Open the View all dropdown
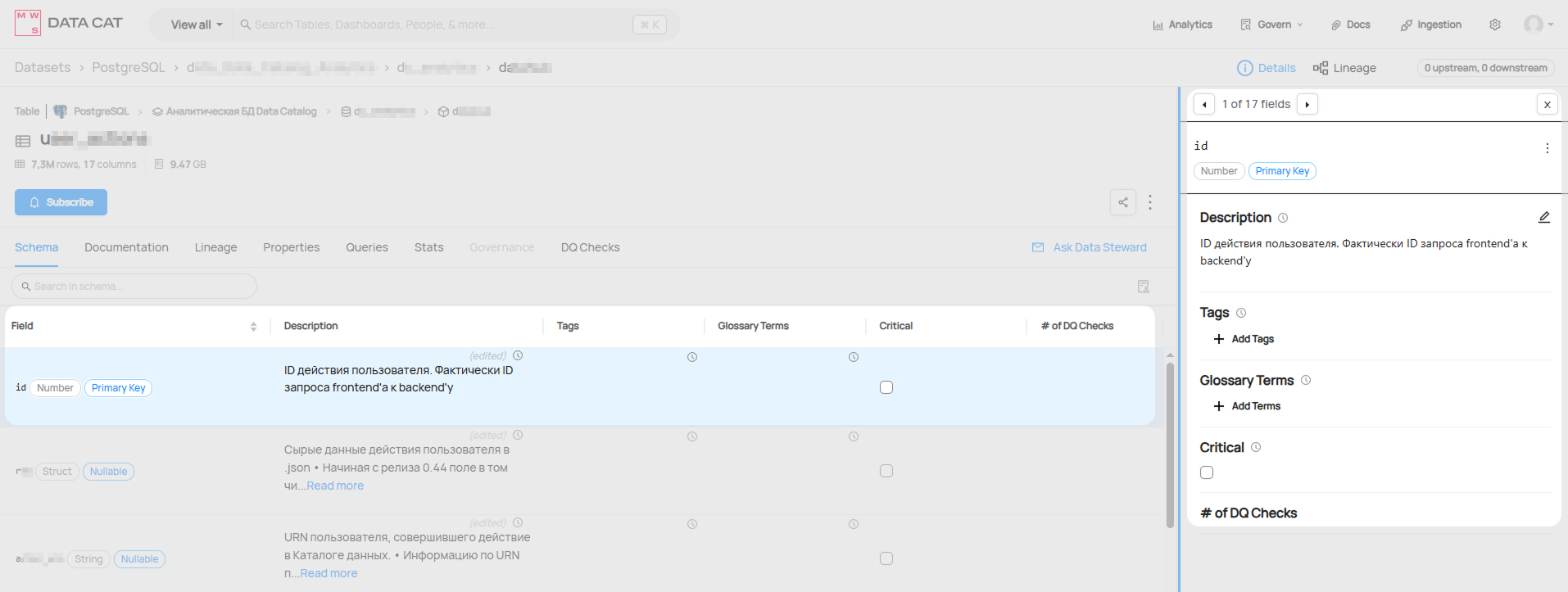The image size is (1568, 592). coord(196,25)
